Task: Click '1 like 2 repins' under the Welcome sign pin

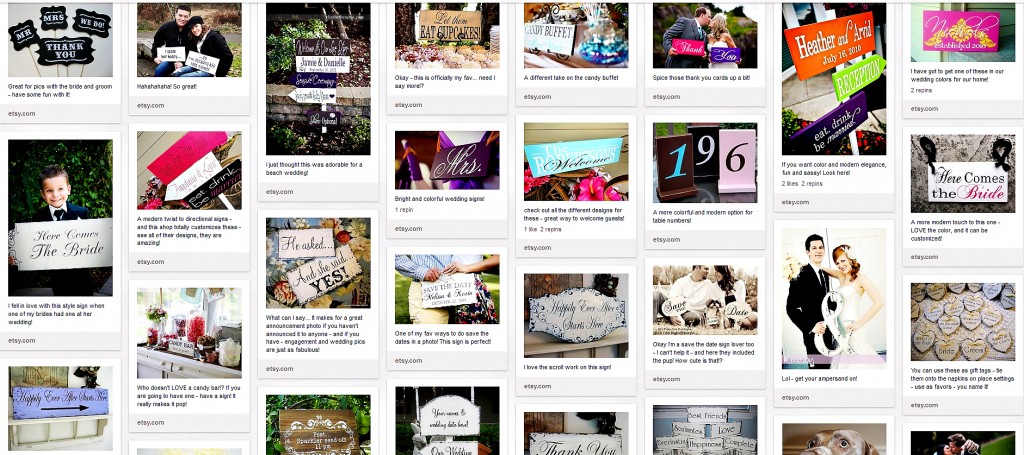Action: (x=543, y=230)
